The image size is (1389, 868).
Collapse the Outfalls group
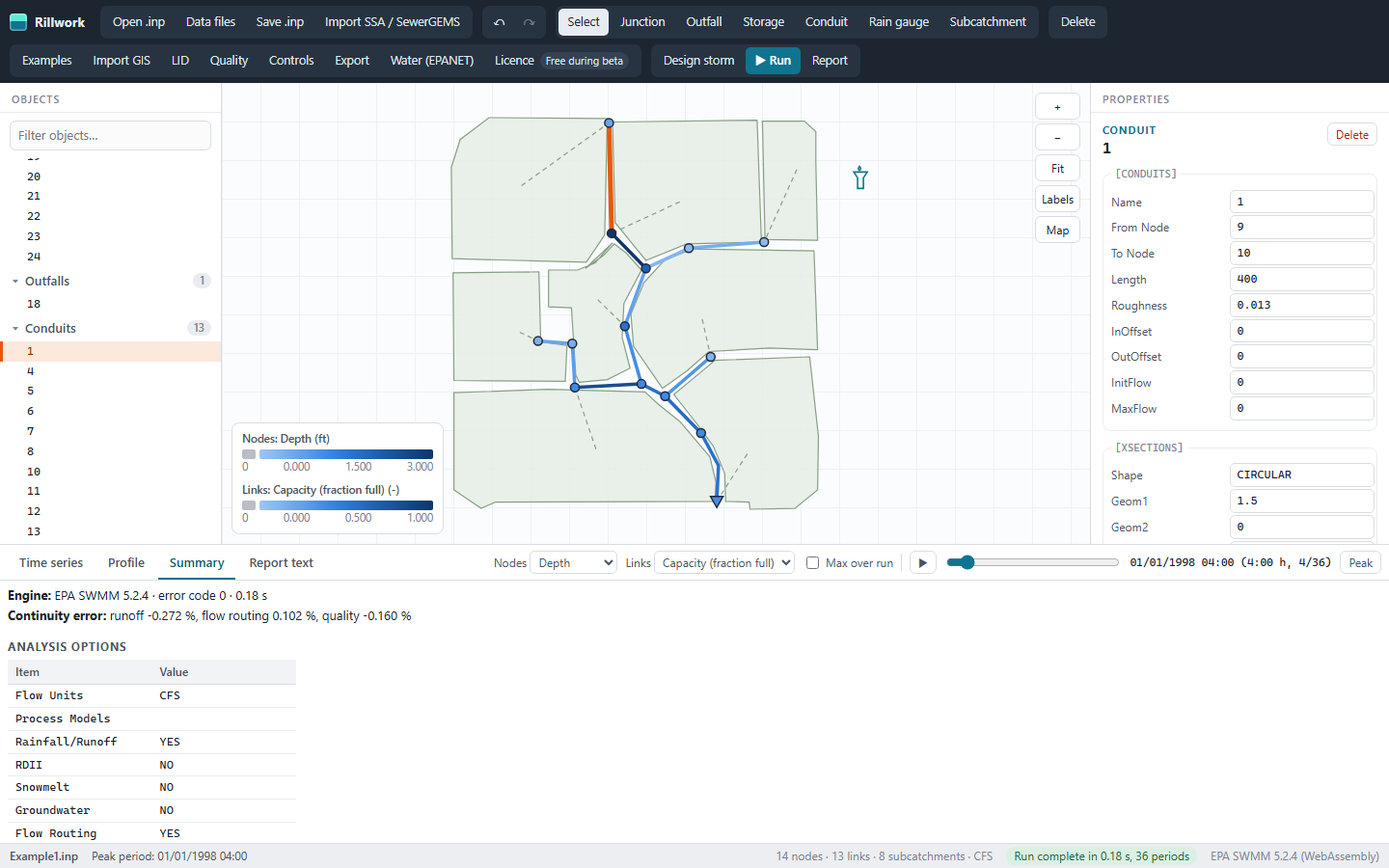15,282
